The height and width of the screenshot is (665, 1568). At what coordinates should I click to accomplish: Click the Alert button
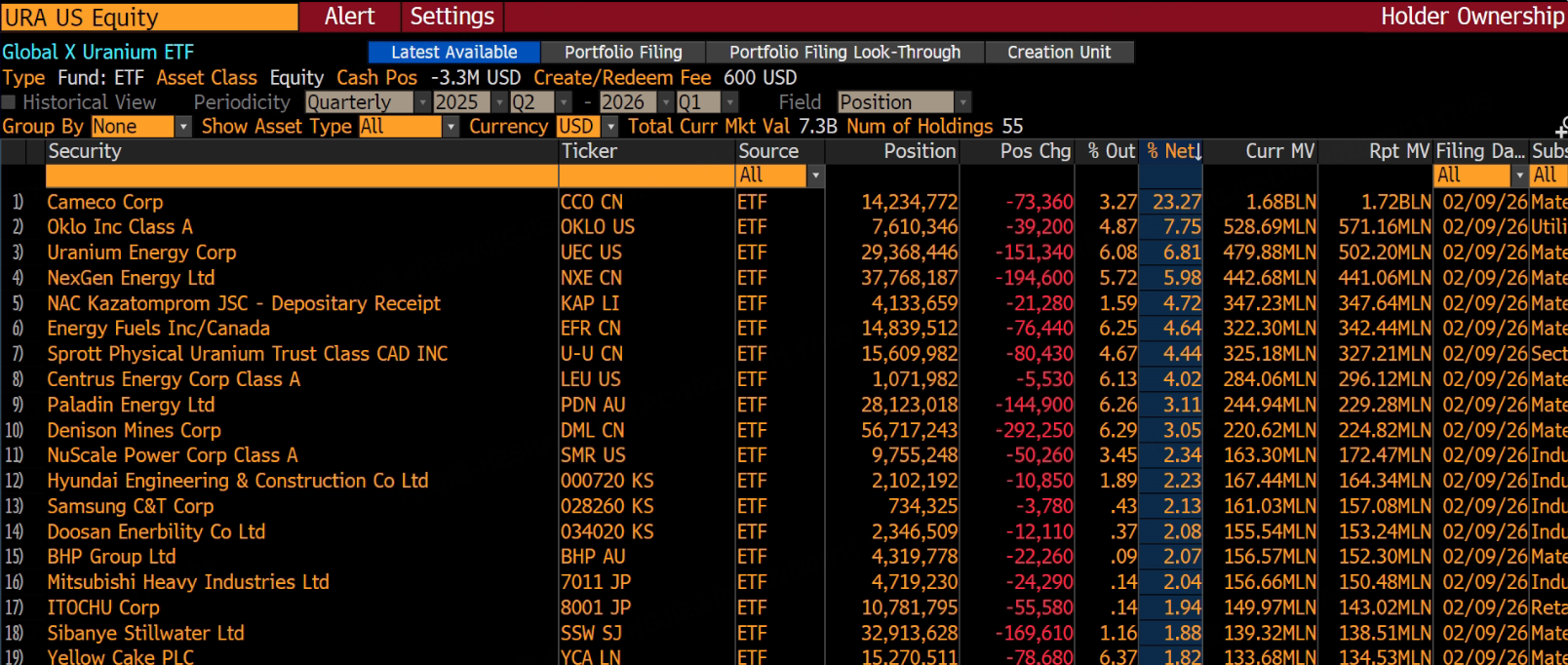pyautogui.click(x=349, y=17)
